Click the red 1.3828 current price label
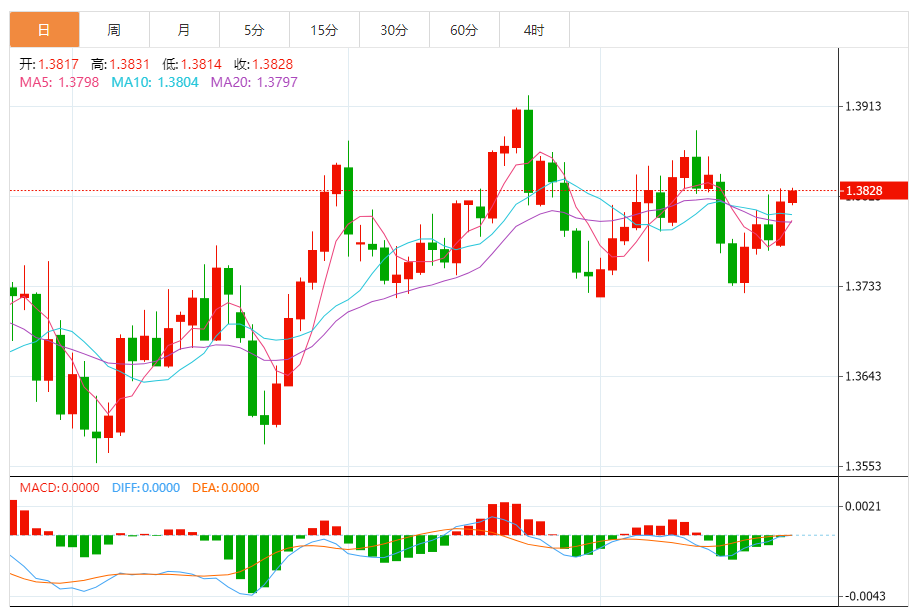Image resolution: width=920 pixels, height=607 pixels. click(x=874, y=191)
